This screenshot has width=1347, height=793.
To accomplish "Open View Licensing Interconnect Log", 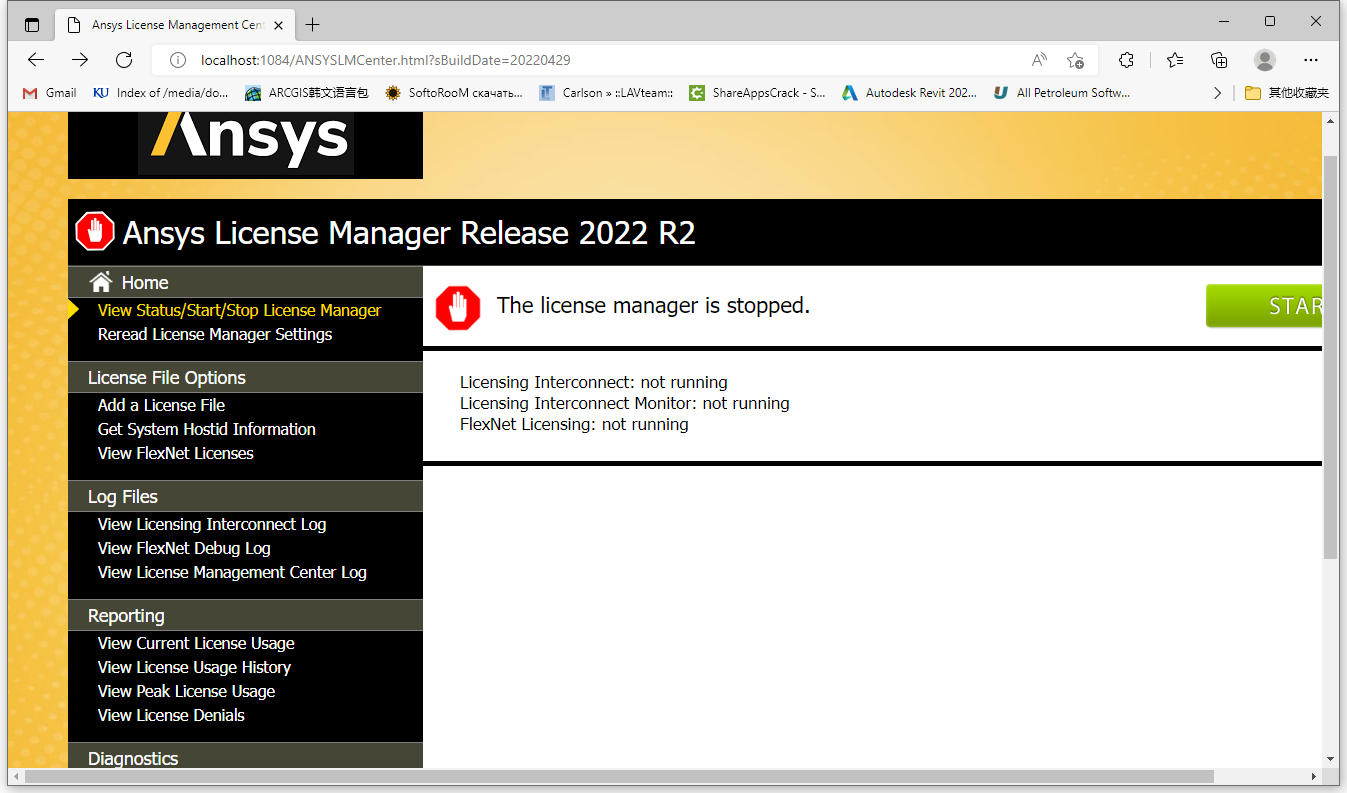I will coord(212,524).
